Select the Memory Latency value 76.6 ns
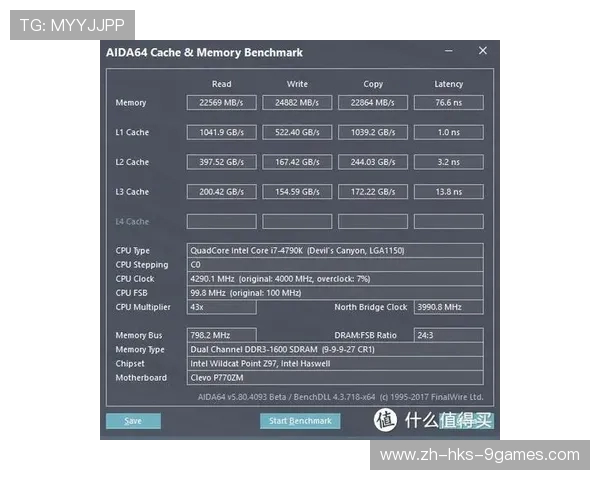Viewport: 600px width, 480px height. point(448,103)
